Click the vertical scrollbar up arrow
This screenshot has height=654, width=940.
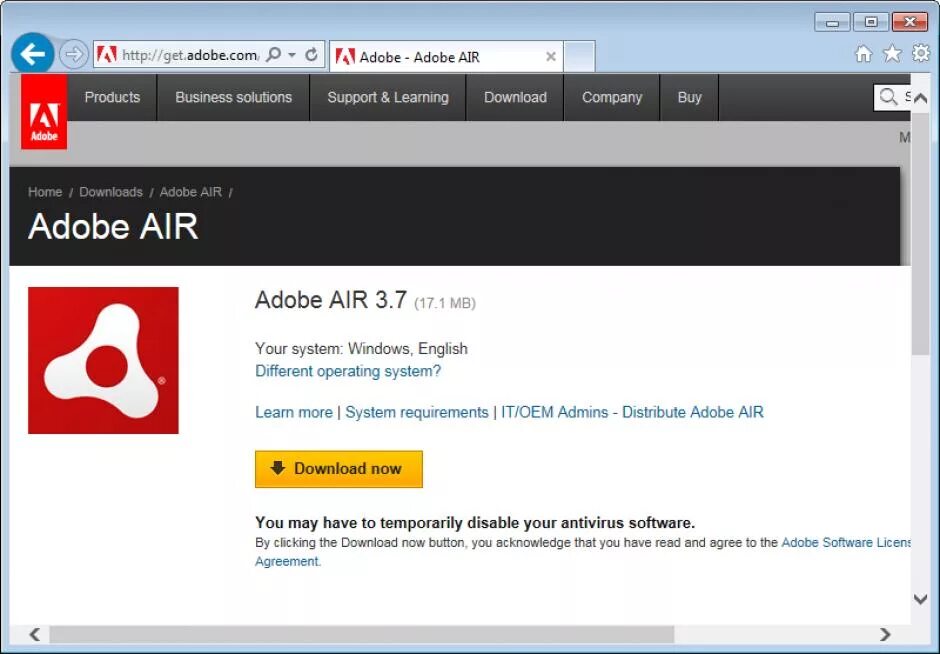[920, 98]
